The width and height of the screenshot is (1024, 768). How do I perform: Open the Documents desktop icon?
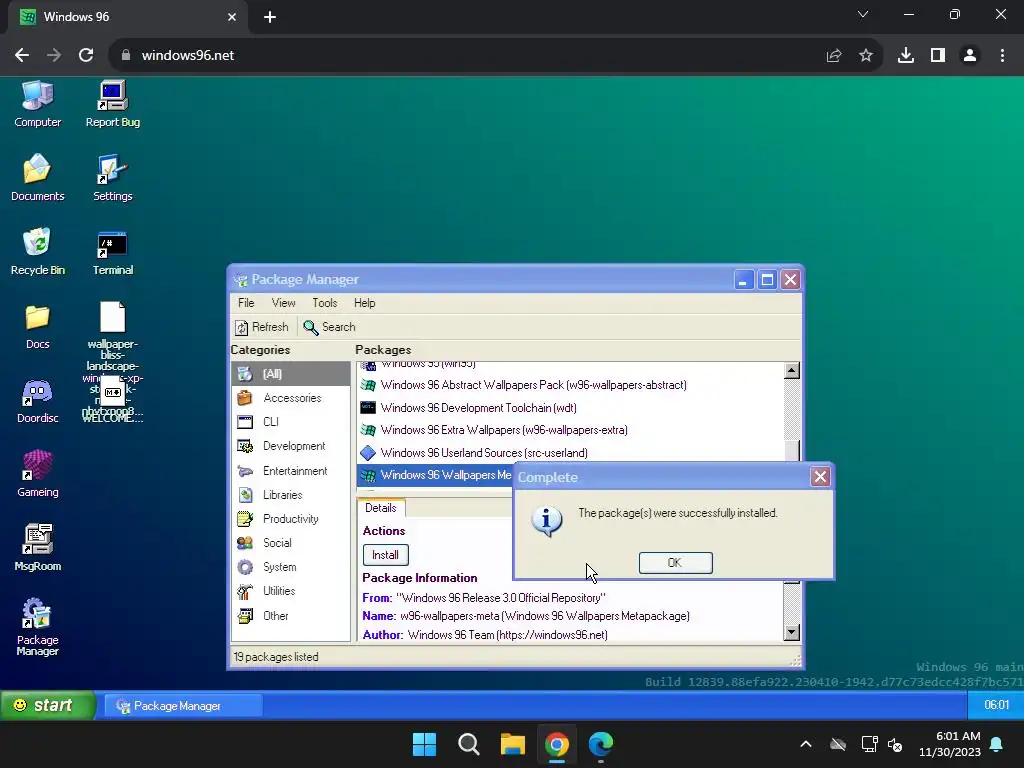tap(37, 178)
